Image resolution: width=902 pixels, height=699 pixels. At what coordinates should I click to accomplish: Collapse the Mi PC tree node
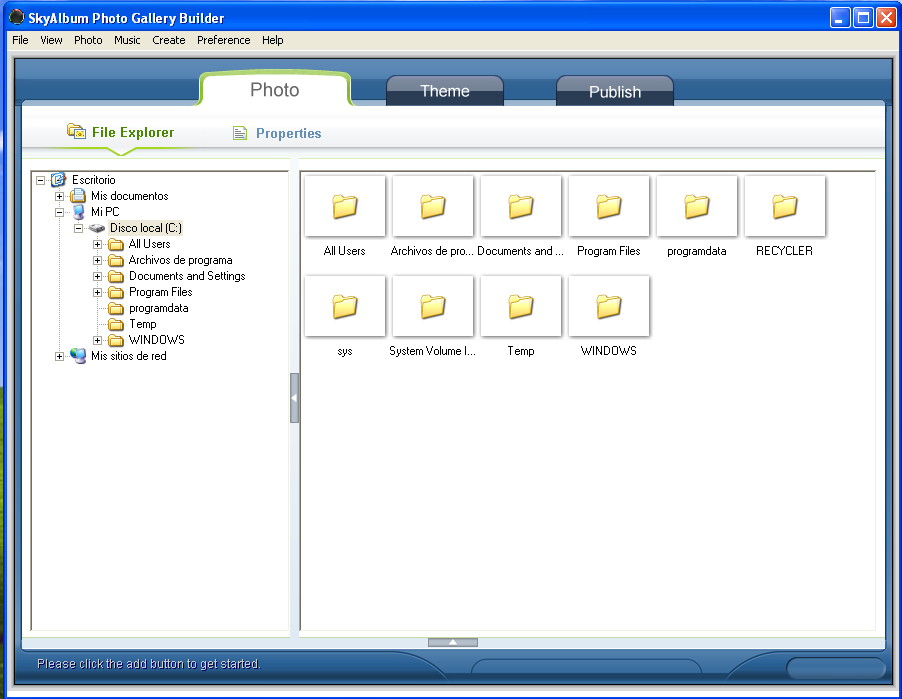pyautogui.click(x=59, y=212)
